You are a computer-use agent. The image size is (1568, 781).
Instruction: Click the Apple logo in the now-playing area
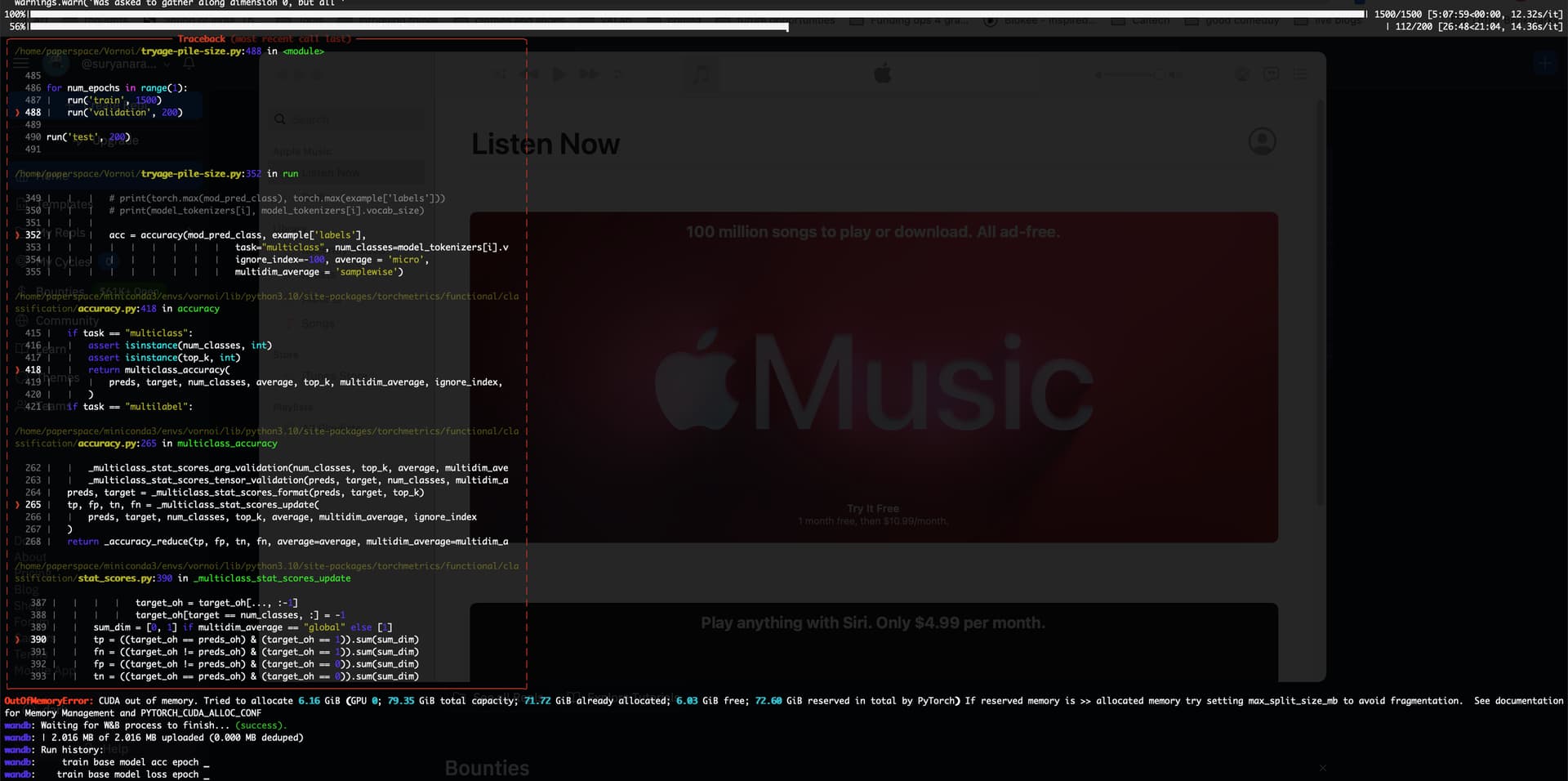[883, 74]
